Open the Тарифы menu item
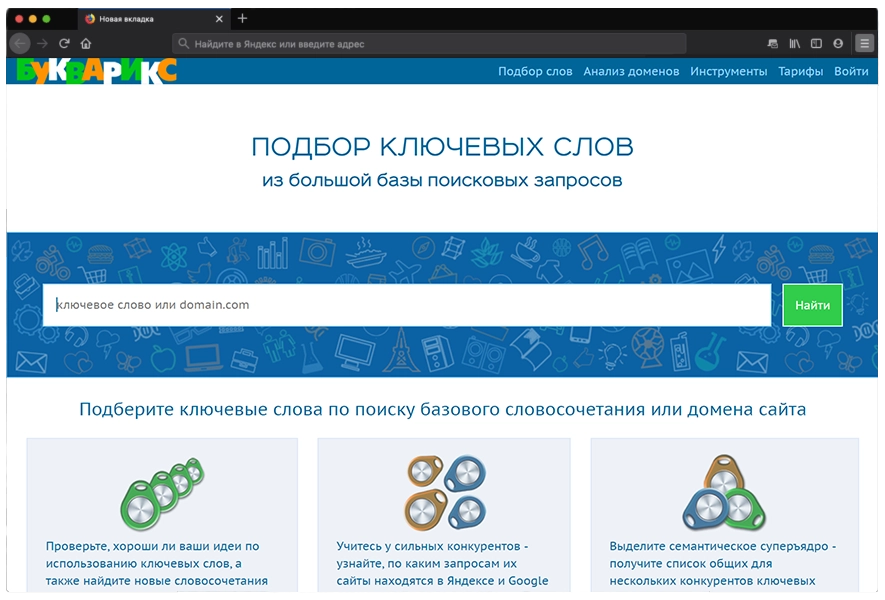Image resolution: width=885 pixels, height=600 pixels. click(x=800, y=72)
